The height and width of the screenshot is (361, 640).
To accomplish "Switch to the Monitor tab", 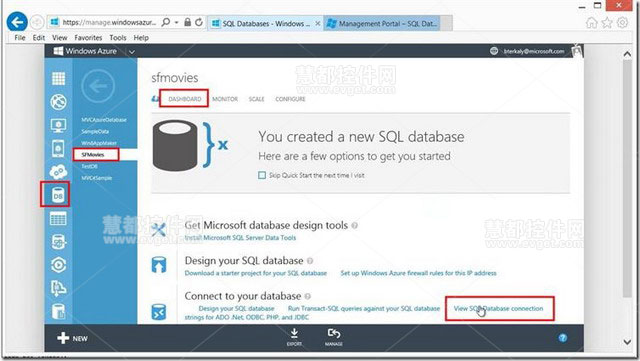I will [225, 99].
